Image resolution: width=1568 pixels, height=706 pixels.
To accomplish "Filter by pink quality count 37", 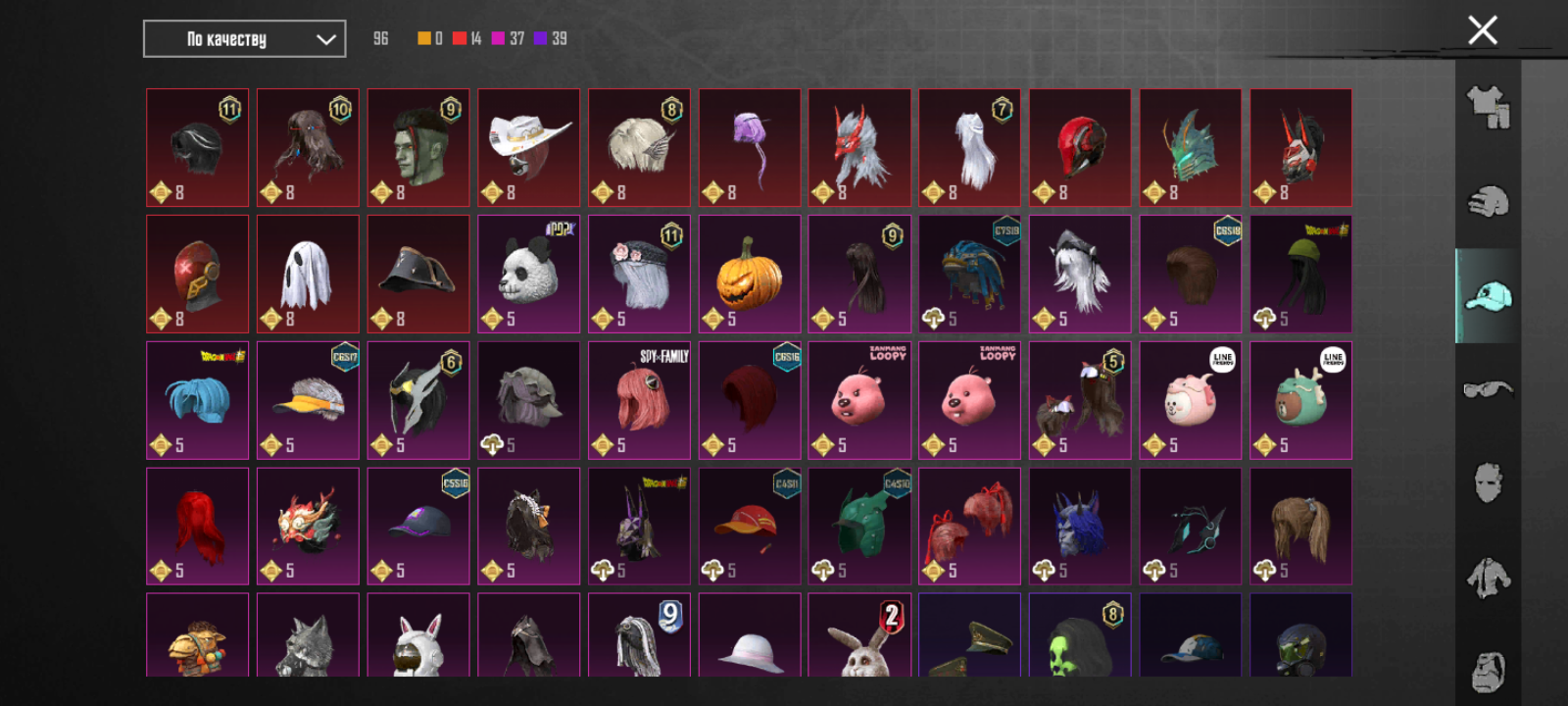I will 508,38.
